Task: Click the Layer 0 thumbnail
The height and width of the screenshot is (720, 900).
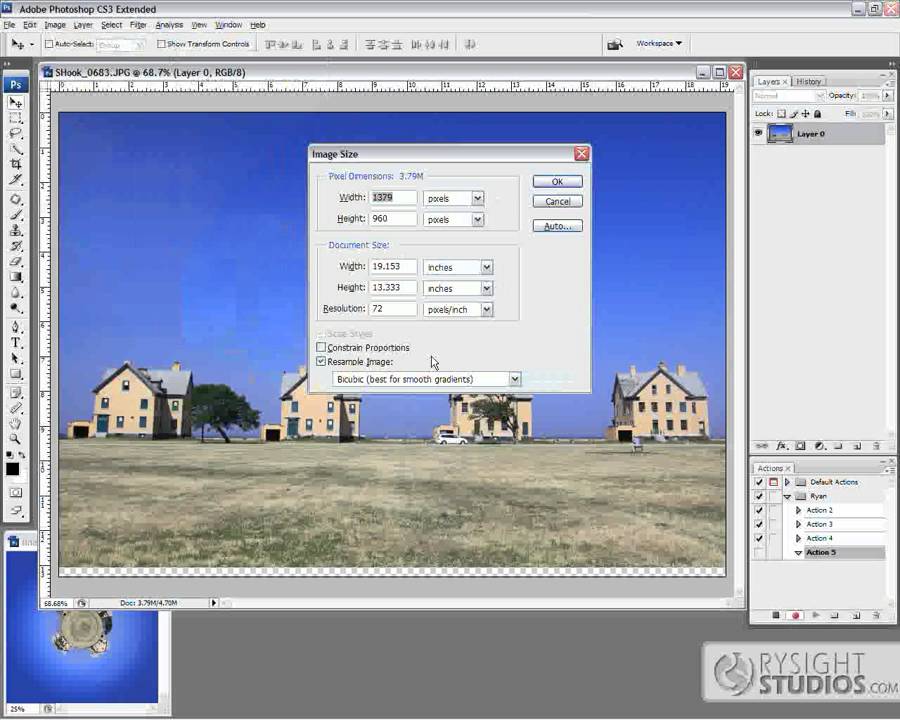Action: [x=780, y=133]
